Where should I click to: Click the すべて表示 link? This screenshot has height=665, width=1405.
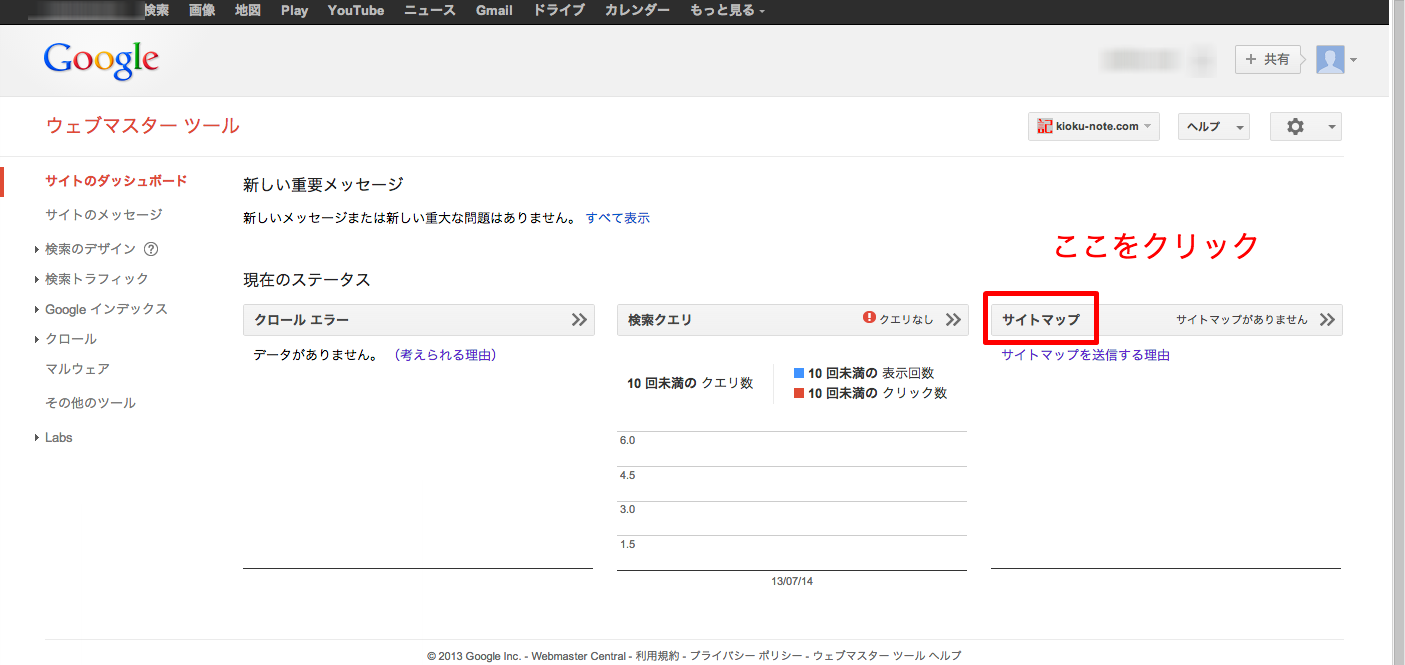617,218
